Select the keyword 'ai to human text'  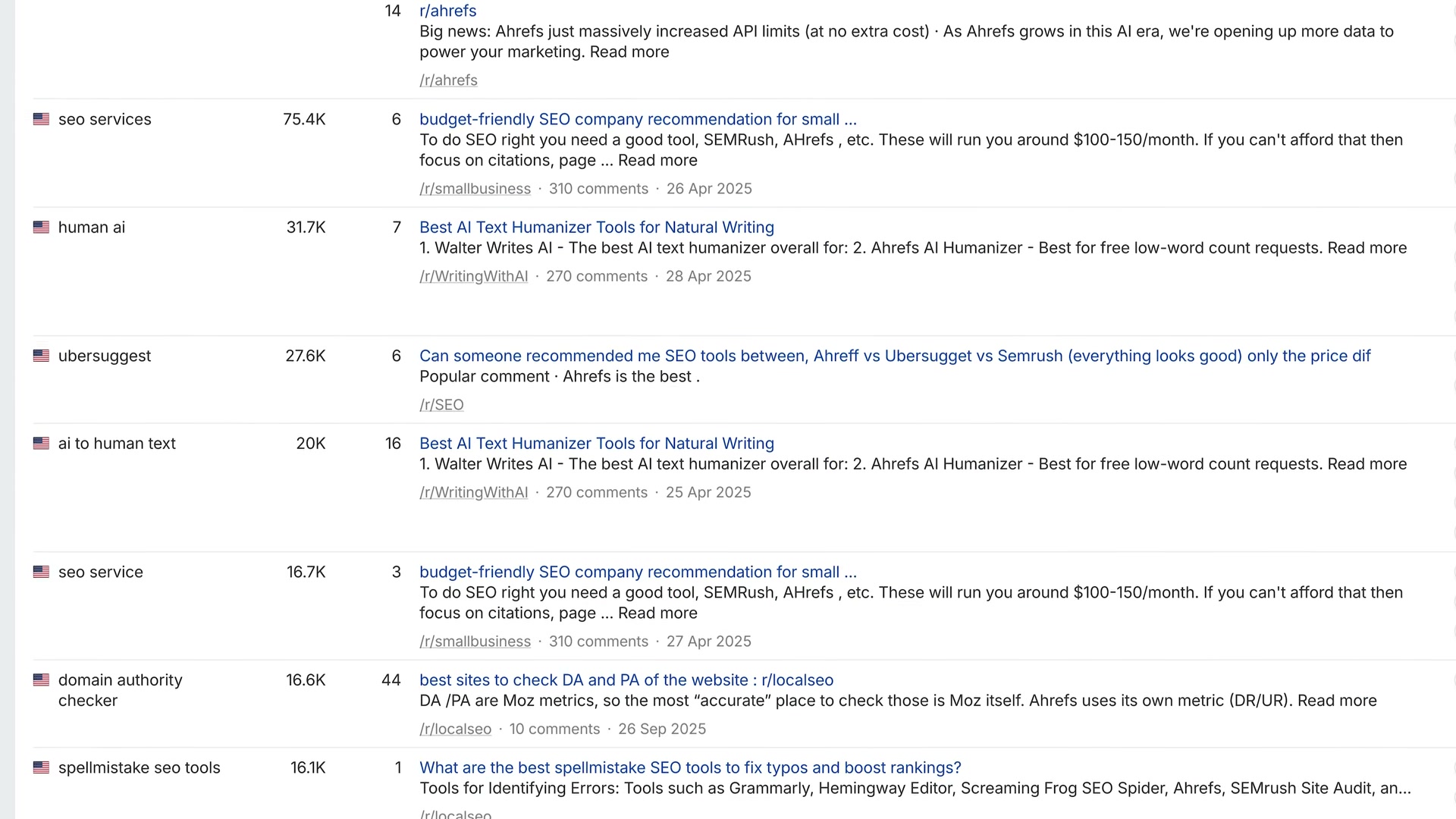117,444
